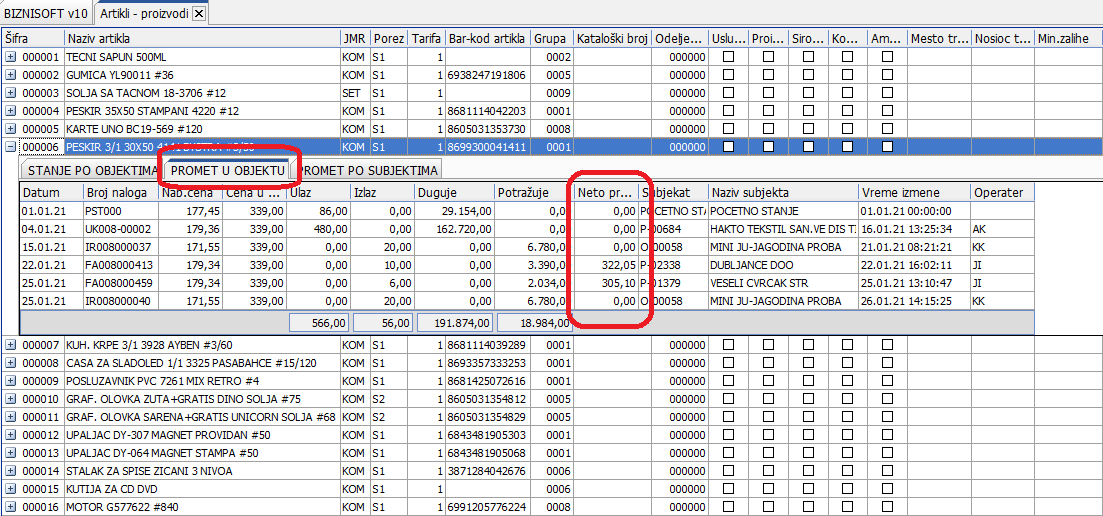Viewport: 1103px width, 516px height.
Task: Click the HAKTO TEKSTIL subject name cell
Action: pos(783,229)
